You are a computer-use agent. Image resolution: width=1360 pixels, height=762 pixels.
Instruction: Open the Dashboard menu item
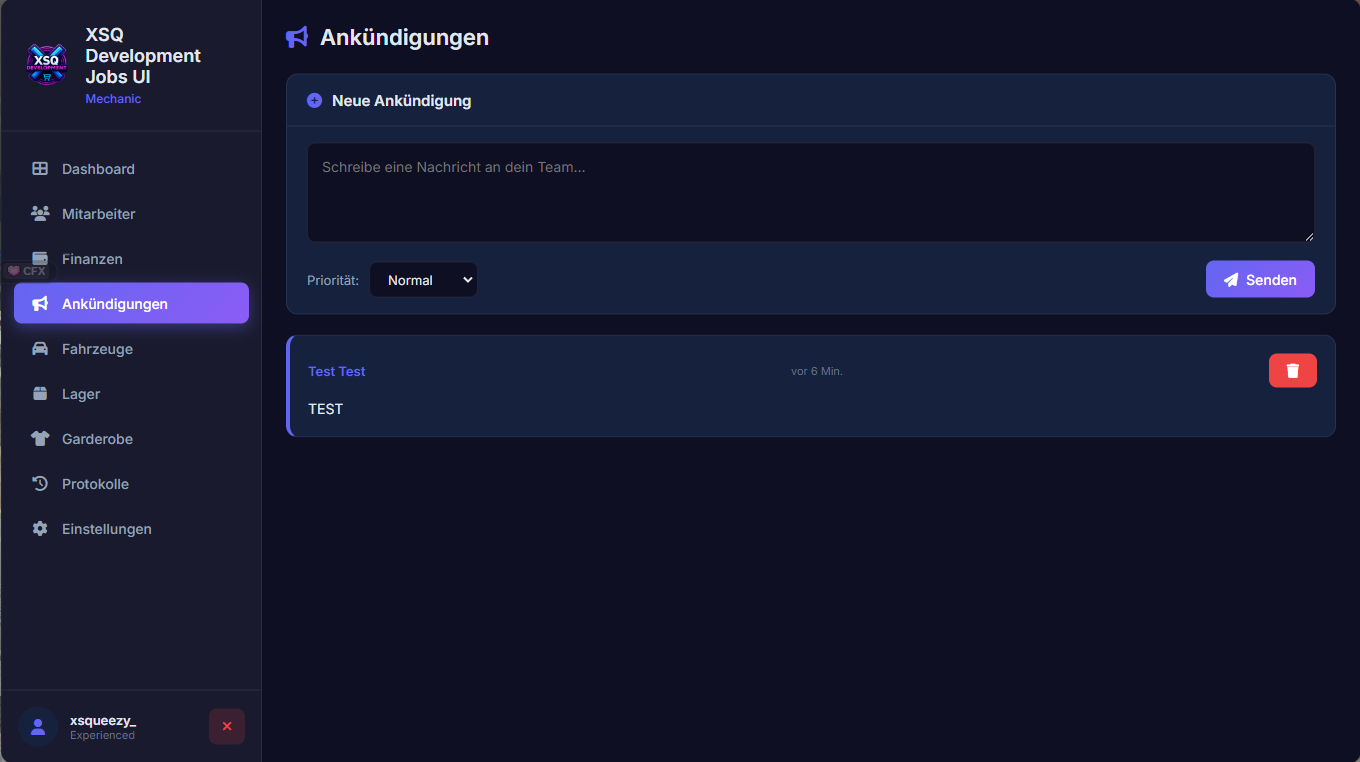click(131, 169)
